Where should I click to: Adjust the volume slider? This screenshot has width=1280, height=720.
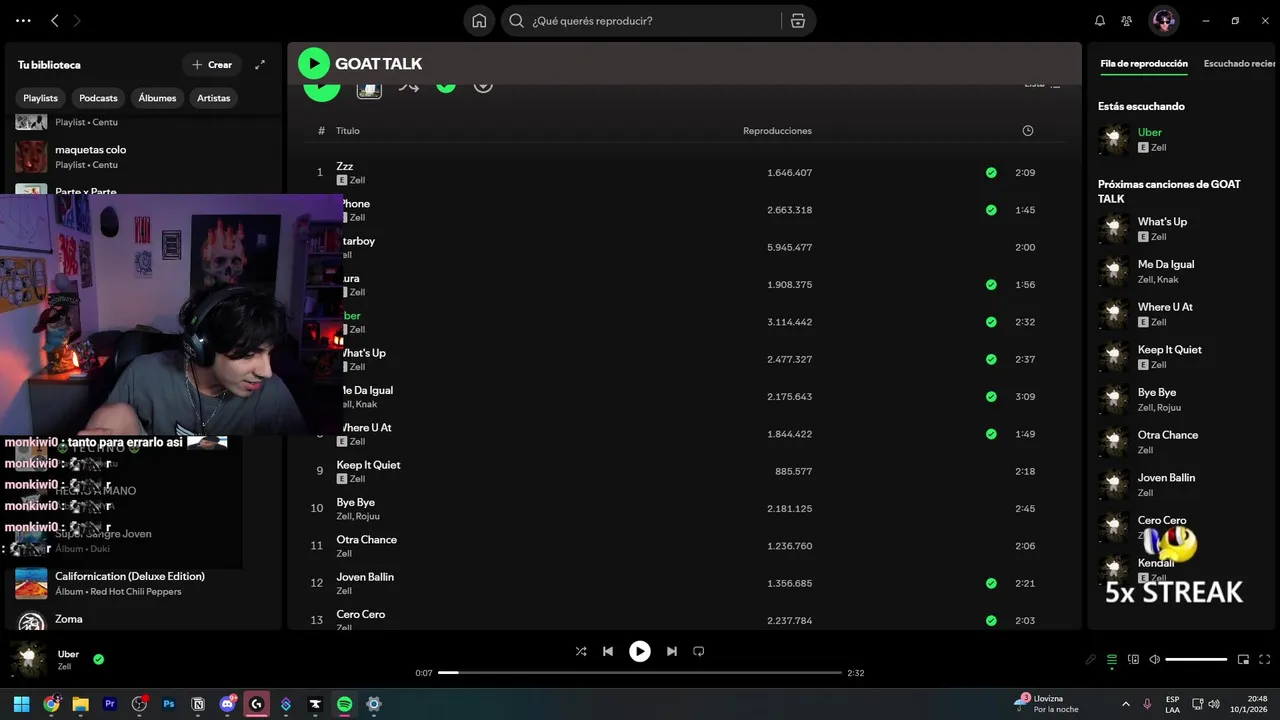tap(1196, 660)
